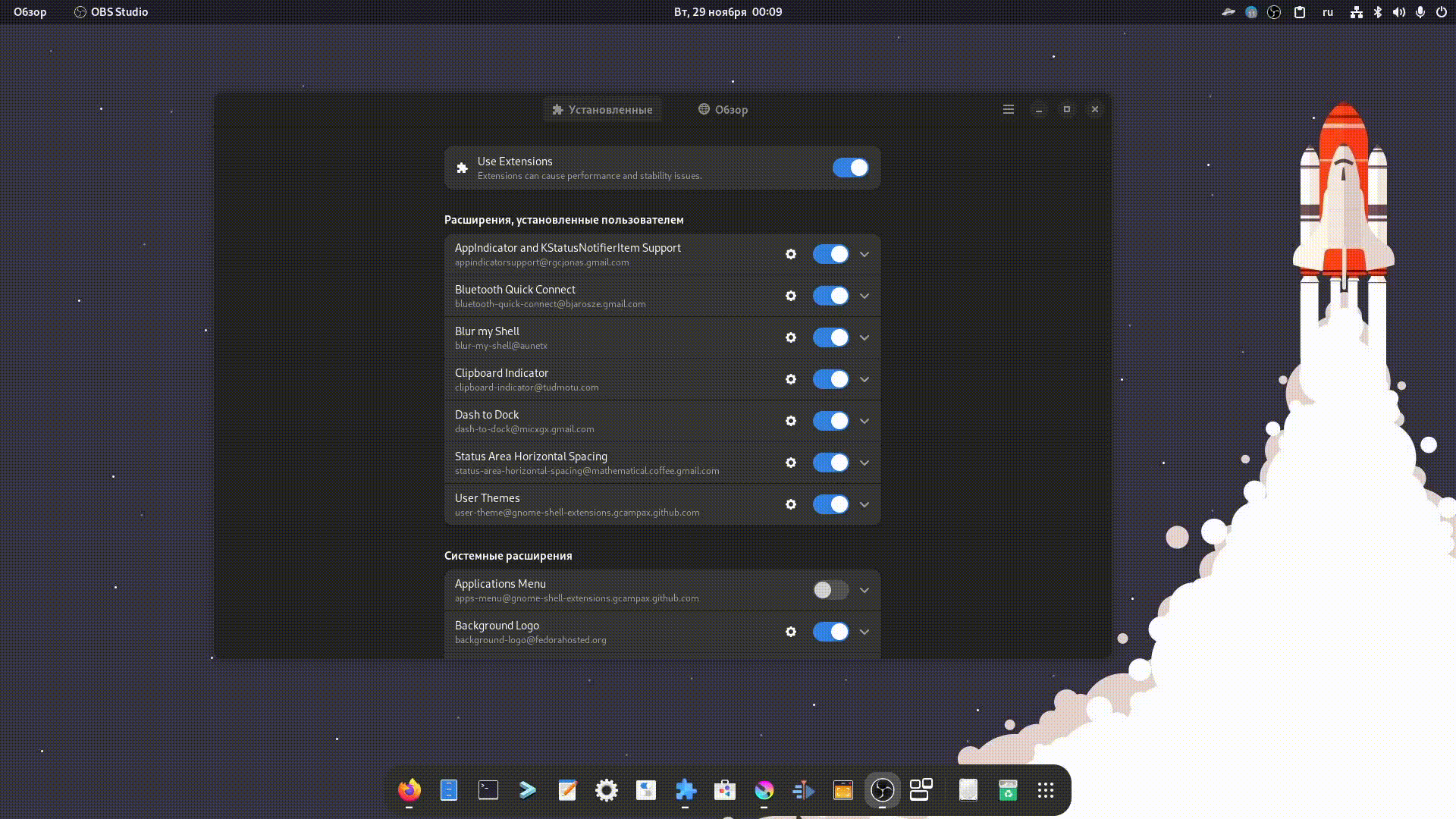Expand AppIndicator and KStatusNotifierItem details
The width and height of the screenshot is (1456, 819).
[864, 254]
